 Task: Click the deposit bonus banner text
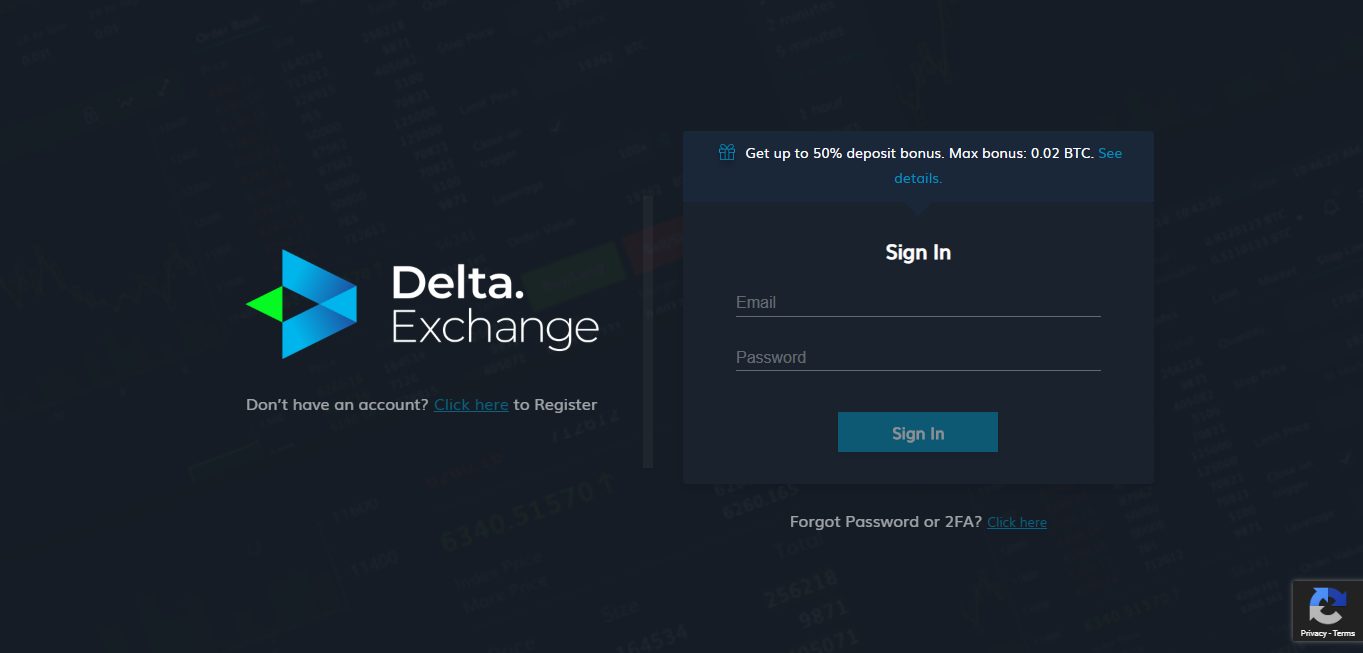click(919, 154)
